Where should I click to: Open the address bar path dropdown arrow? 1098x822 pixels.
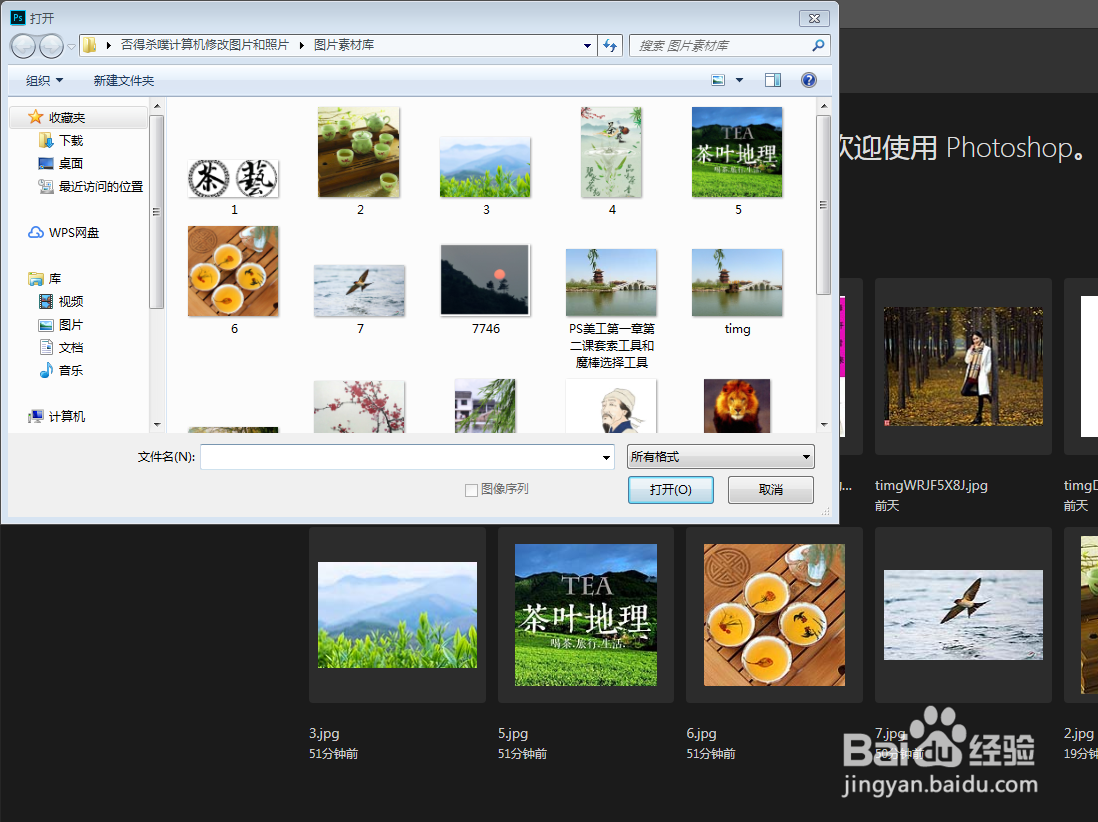(588, 46)
